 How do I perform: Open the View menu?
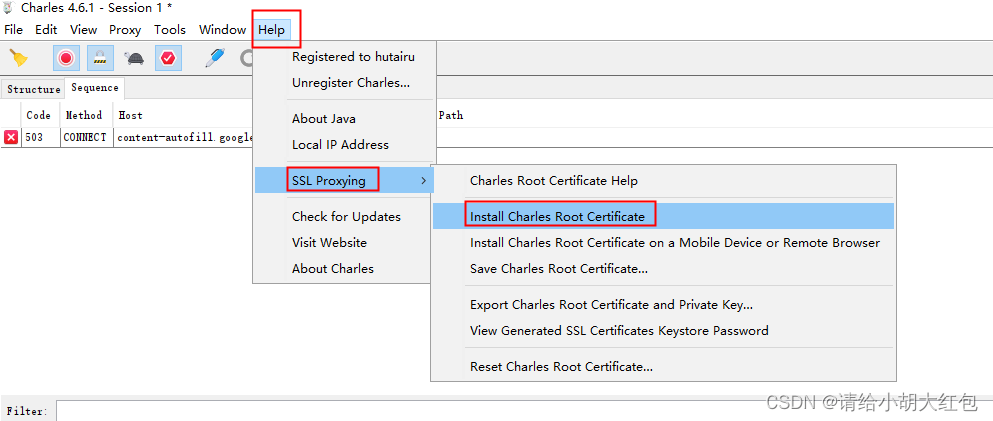tap(84, 30)
